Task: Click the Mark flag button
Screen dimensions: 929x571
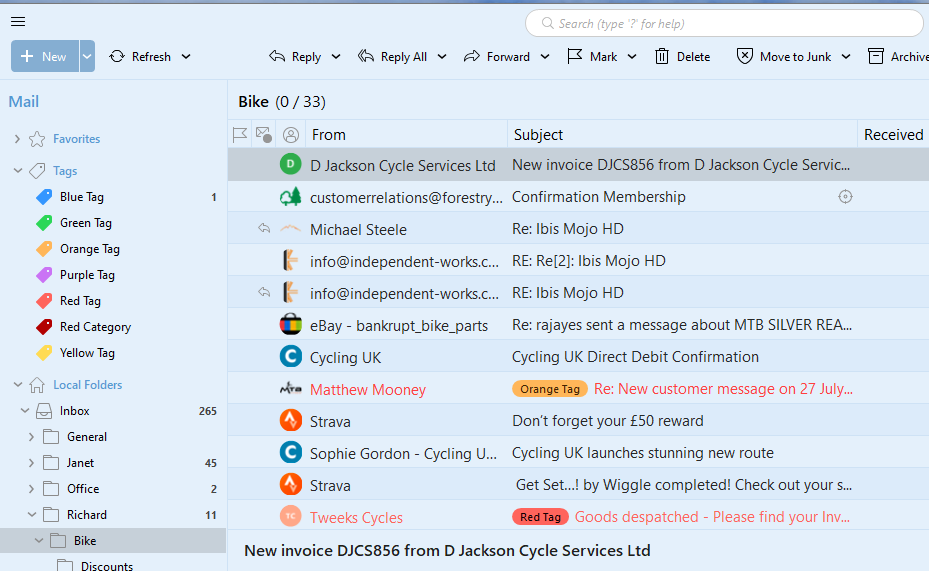Action: point(592,56)
